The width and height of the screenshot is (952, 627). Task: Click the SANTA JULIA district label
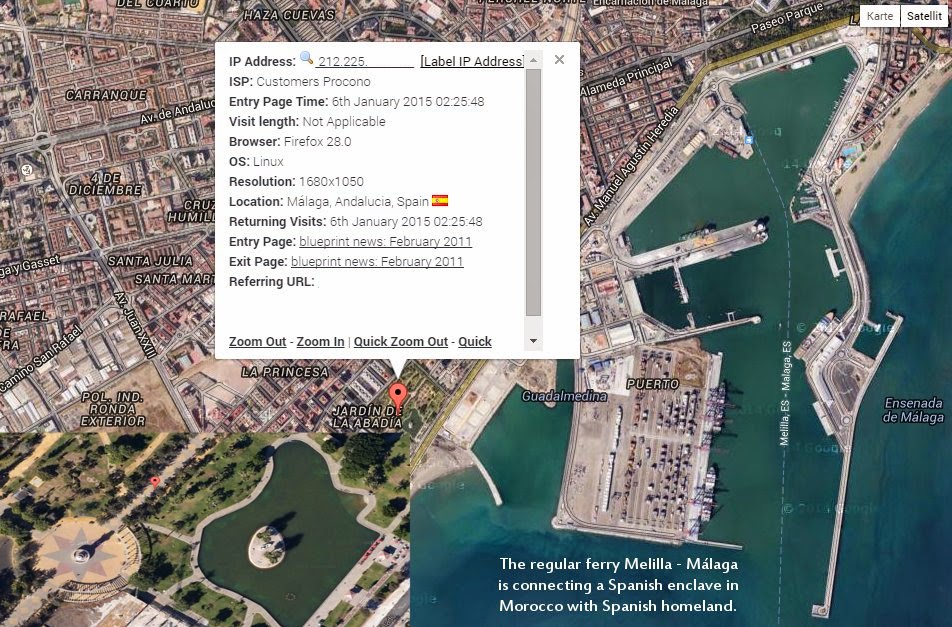point(150,261)
